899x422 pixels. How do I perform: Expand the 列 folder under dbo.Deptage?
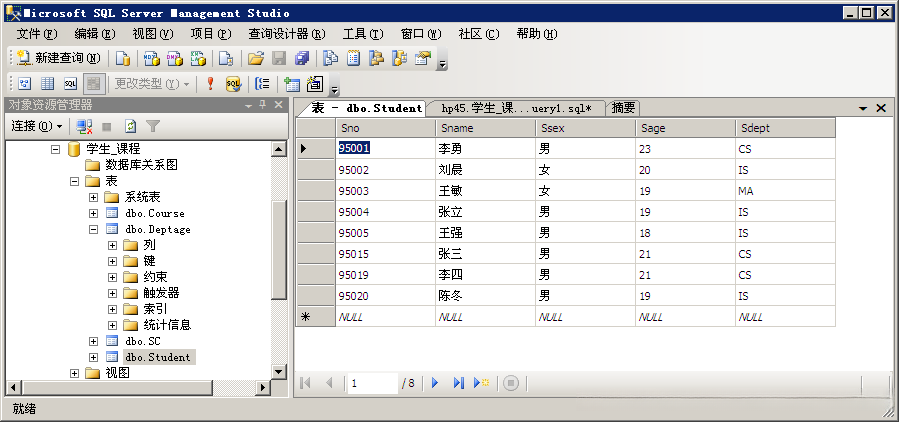pyautogui.click(x=112, y=245)
